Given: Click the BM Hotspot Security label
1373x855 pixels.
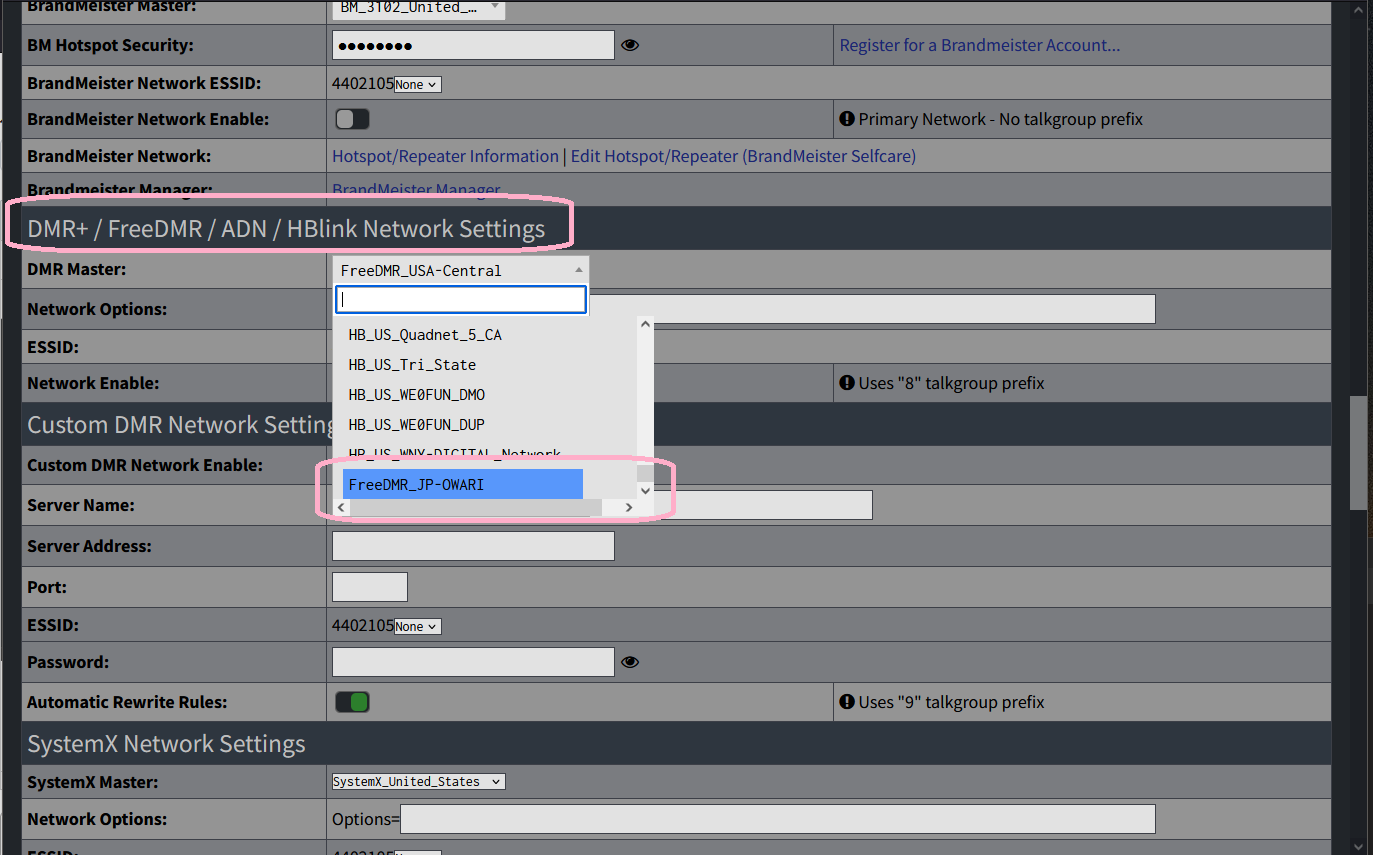Looking at the screenshot, I should coord(110,45).
